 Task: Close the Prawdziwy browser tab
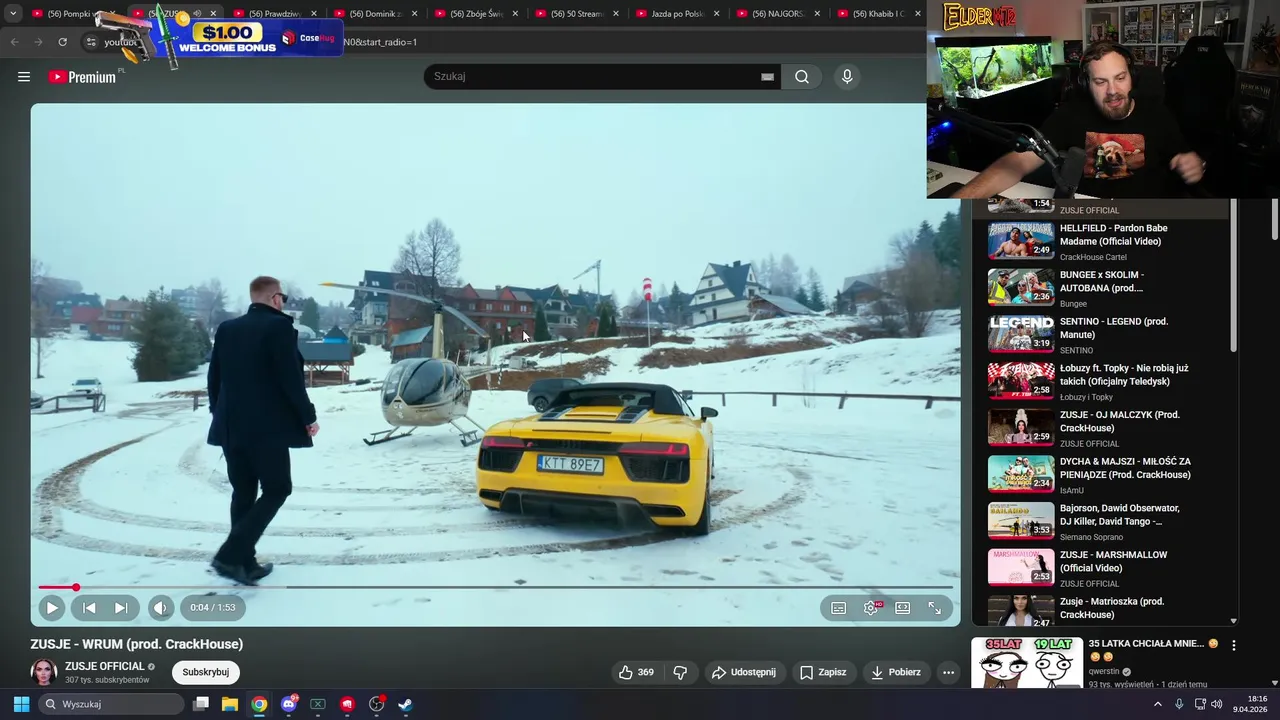[x=313, y=13]
